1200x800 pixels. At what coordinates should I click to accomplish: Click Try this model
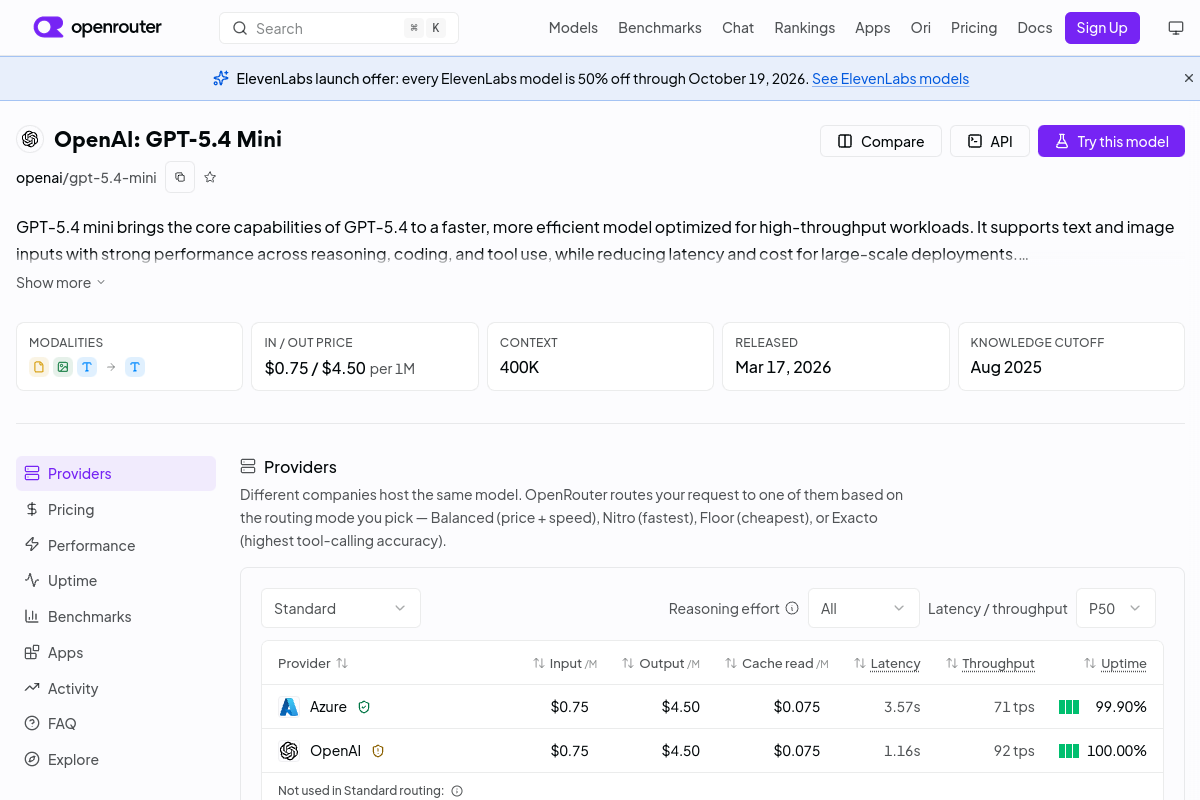[x=1111, y=141]
